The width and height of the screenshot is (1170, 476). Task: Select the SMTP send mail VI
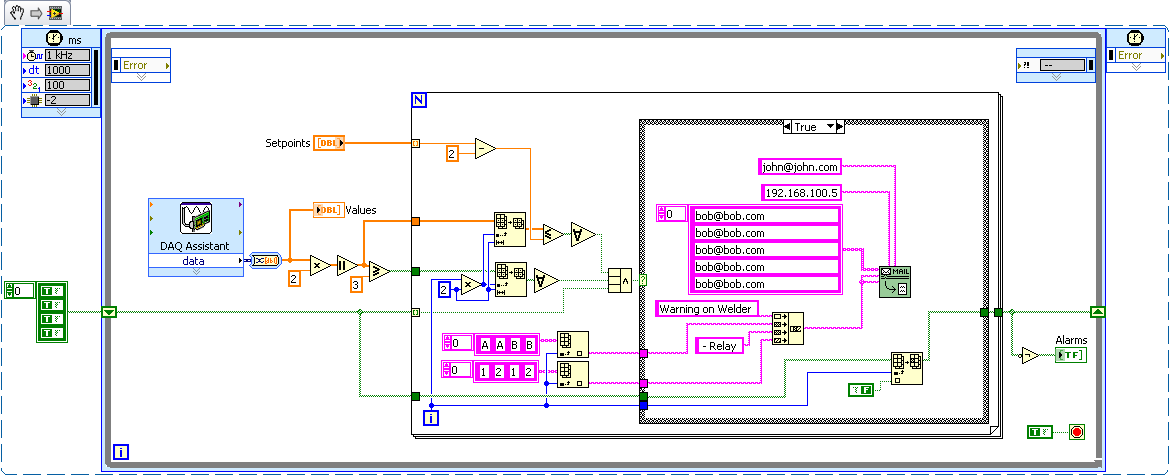click(895, 281)
